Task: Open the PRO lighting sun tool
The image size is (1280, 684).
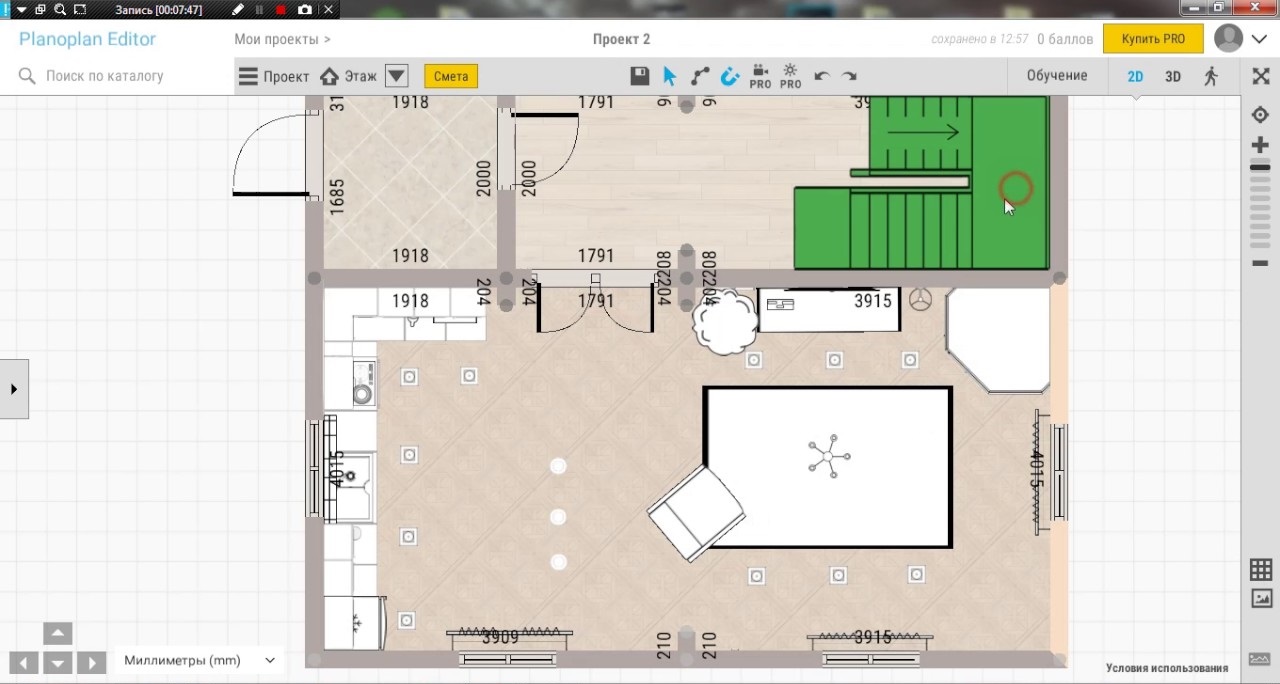Action: pos(790,77)
